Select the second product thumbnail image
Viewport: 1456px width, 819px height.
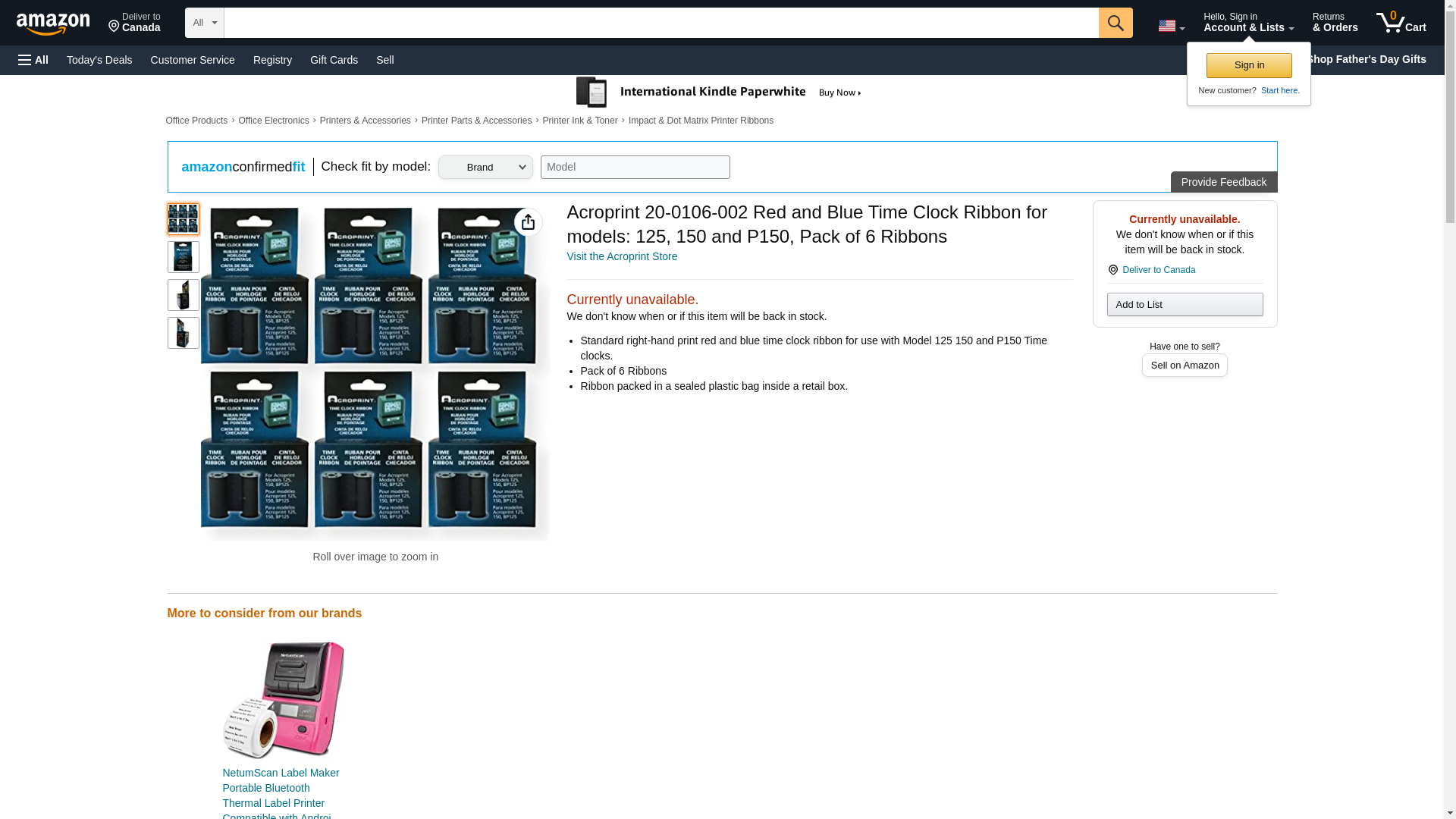pos(183,257)
